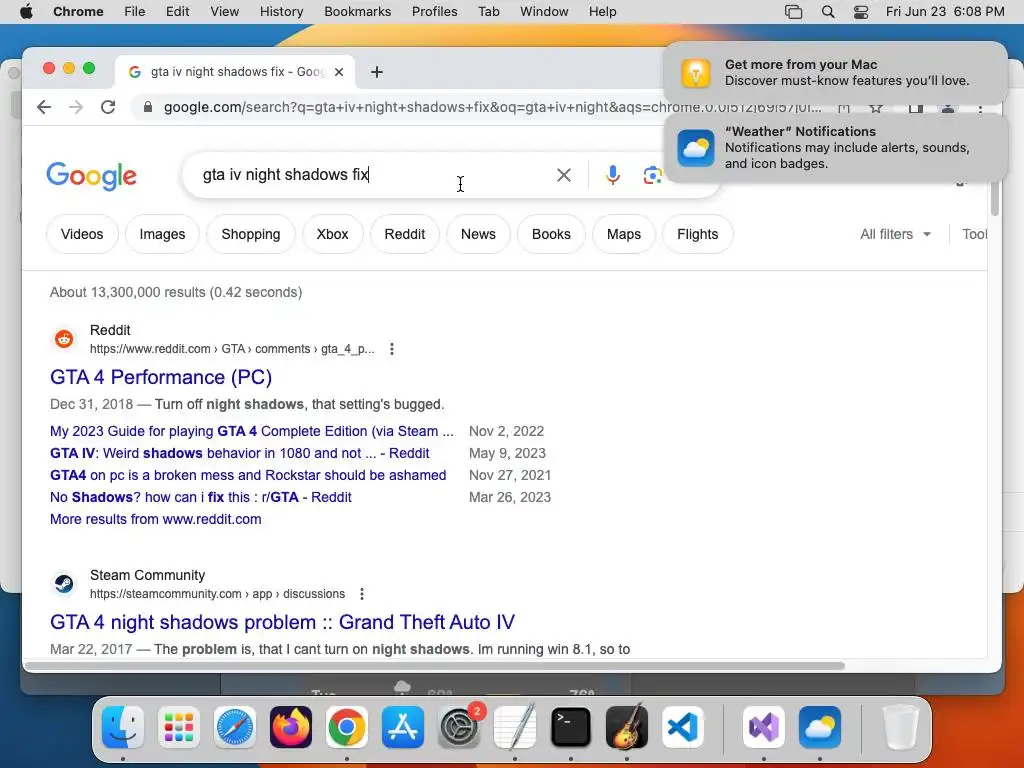
Task: Open the Apple menu
Action: [26, 12]
